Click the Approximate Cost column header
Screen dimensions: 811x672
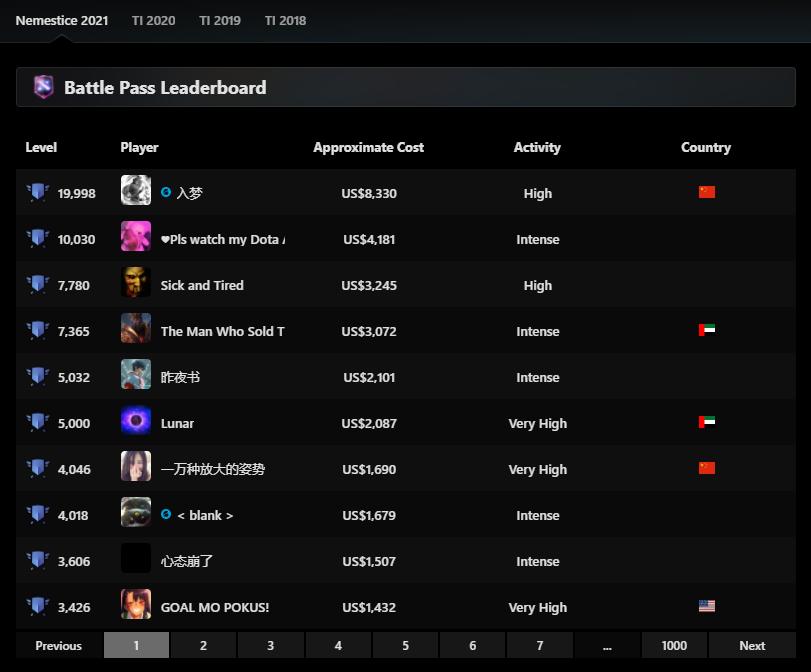pyautogui.click(x=369, y=147)
